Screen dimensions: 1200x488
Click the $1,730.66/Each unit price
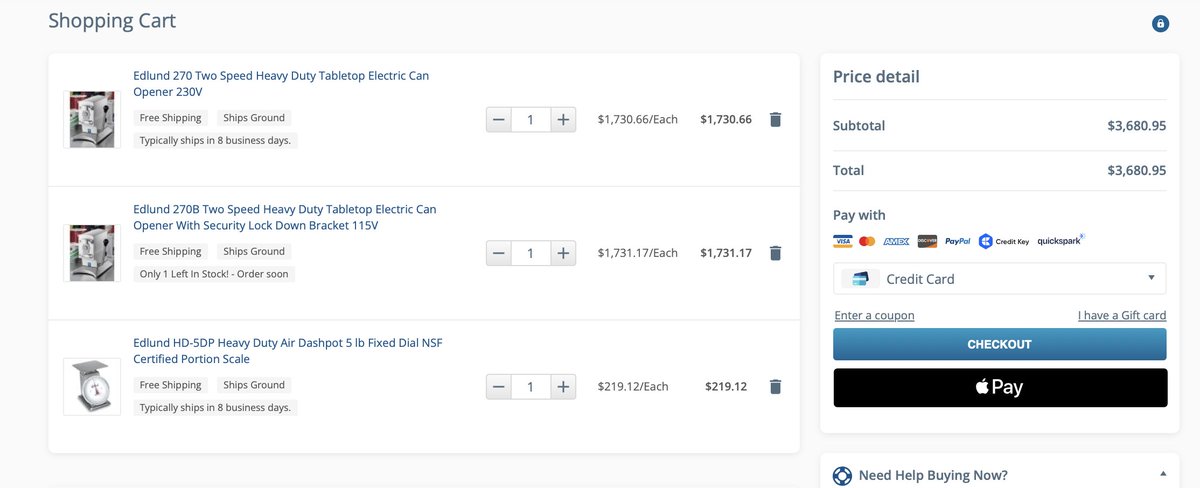coord(638,120)
